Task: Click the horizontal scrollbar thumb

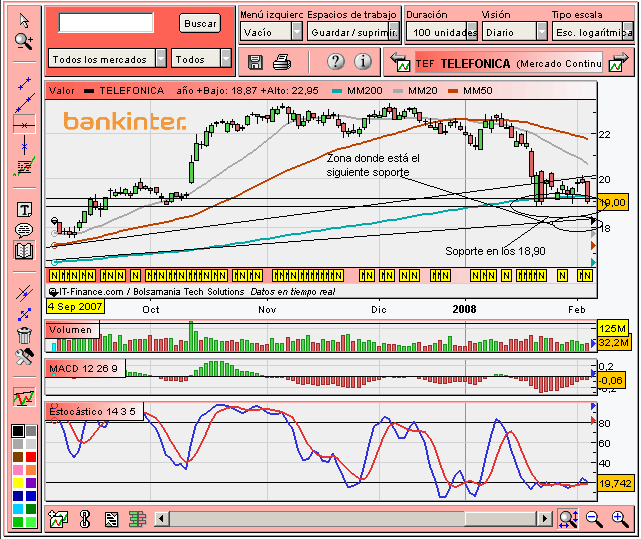Action: click(x=500, y=519)
